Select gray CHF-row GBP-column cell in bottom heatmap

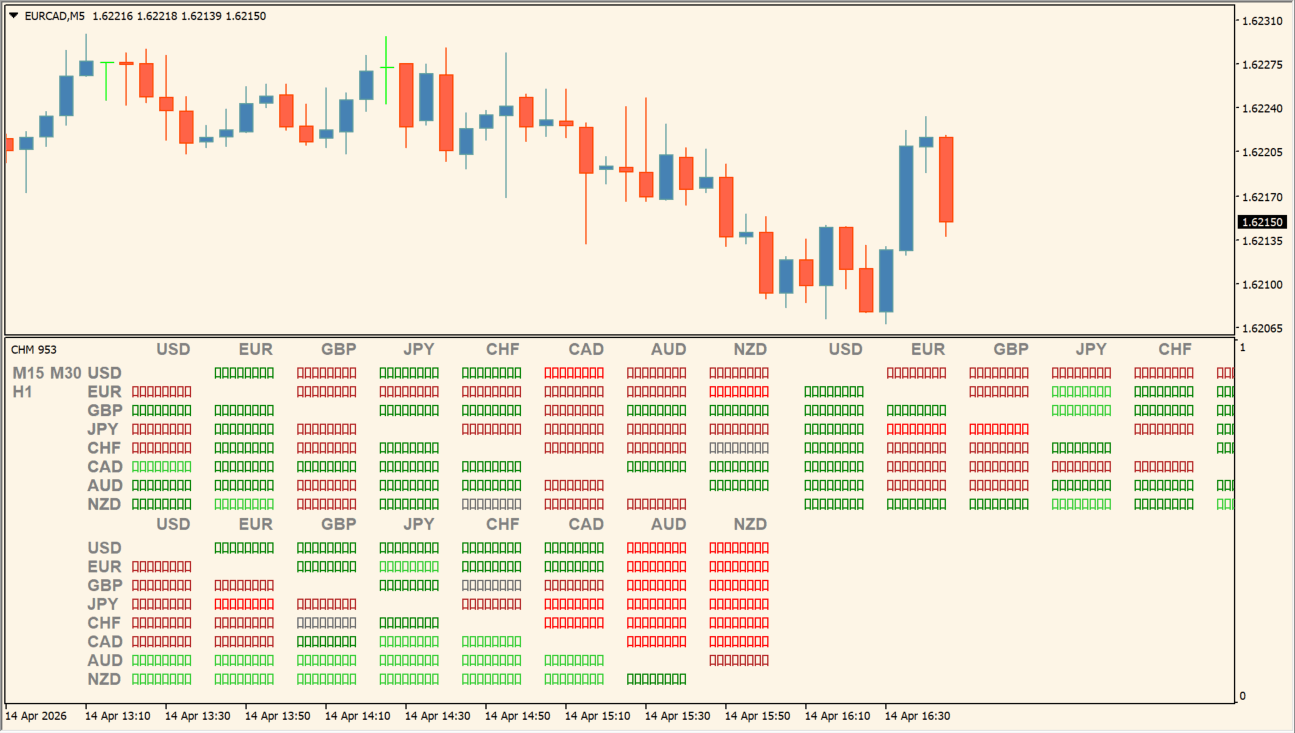[x=326, y=623]
